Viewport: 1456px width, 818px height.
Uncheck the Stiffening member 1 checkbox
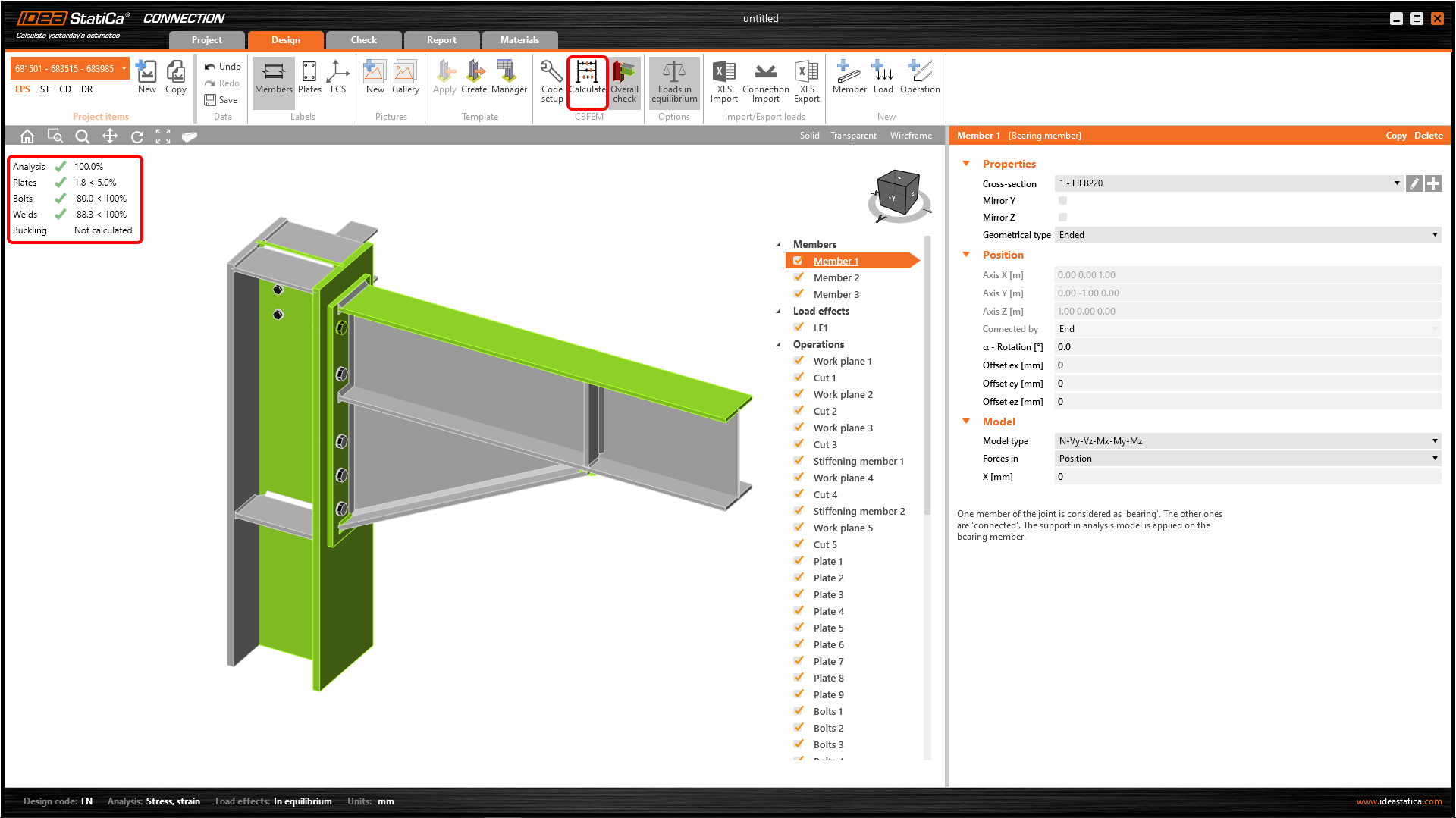[x=799, y=460]
